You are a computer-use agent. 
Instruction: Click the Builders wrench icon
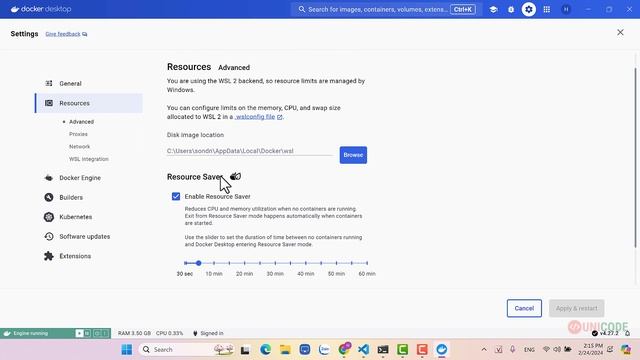49,198
